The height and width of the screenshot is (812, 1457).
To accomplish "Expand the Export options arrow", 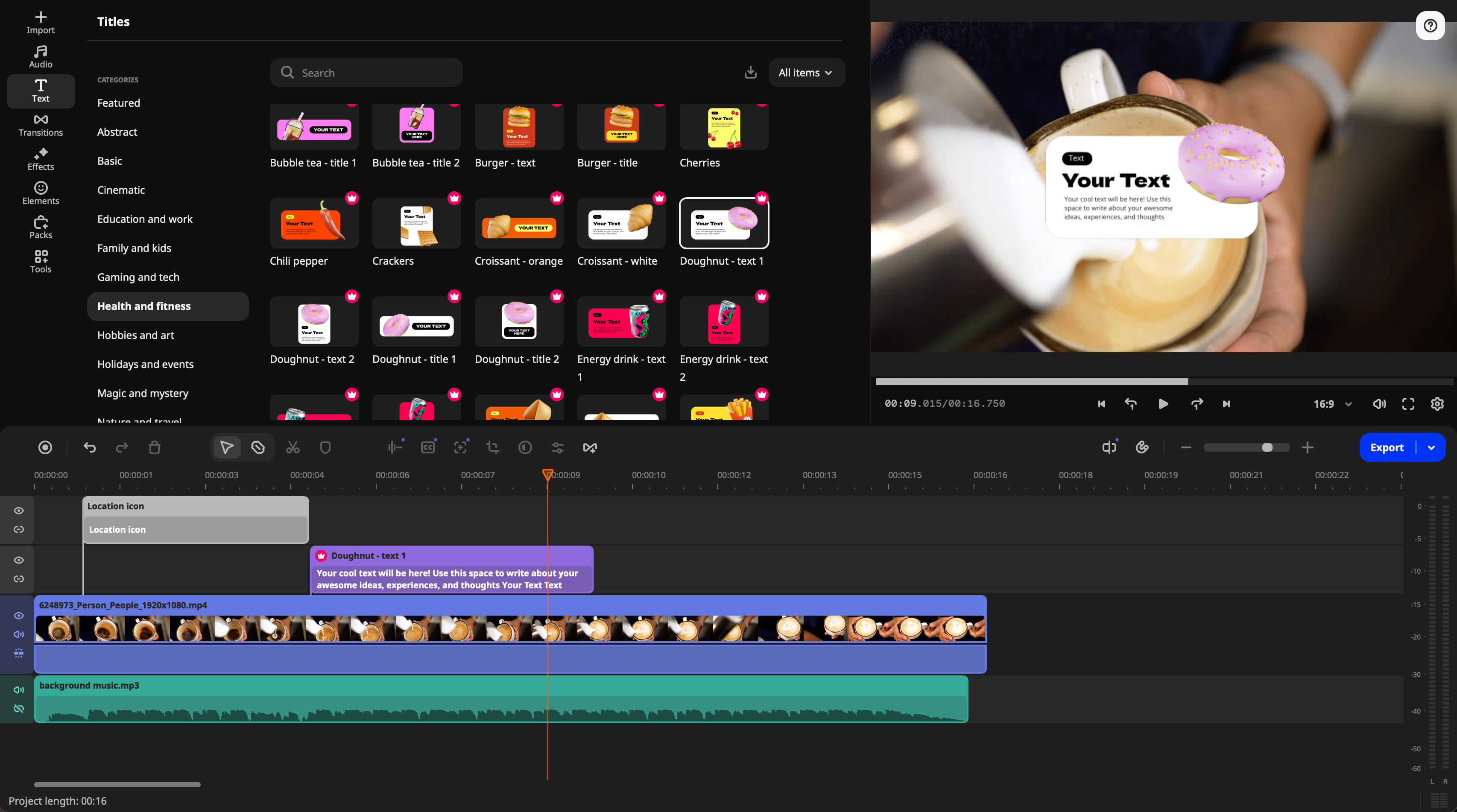I will tap(1431, 447).
